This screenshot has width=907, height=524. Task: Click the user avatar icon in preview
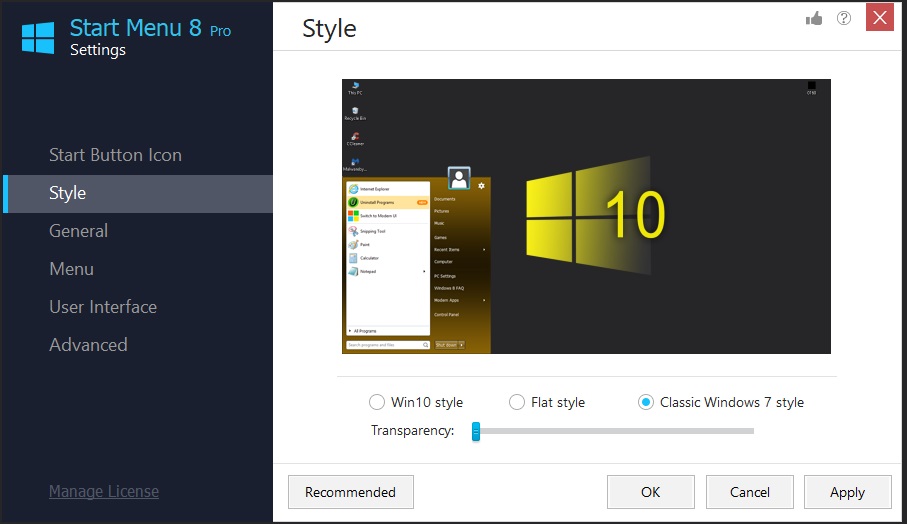[459, 178]
